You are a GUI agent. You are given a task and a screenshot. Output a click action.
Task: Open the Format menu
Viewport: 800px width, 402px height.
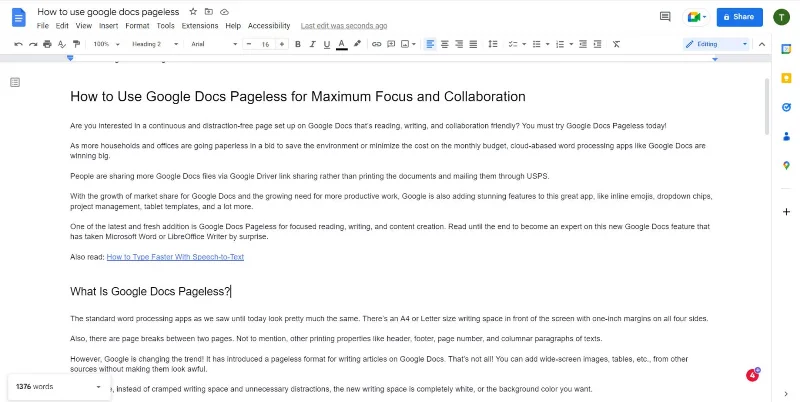click(x=137, y=26)
